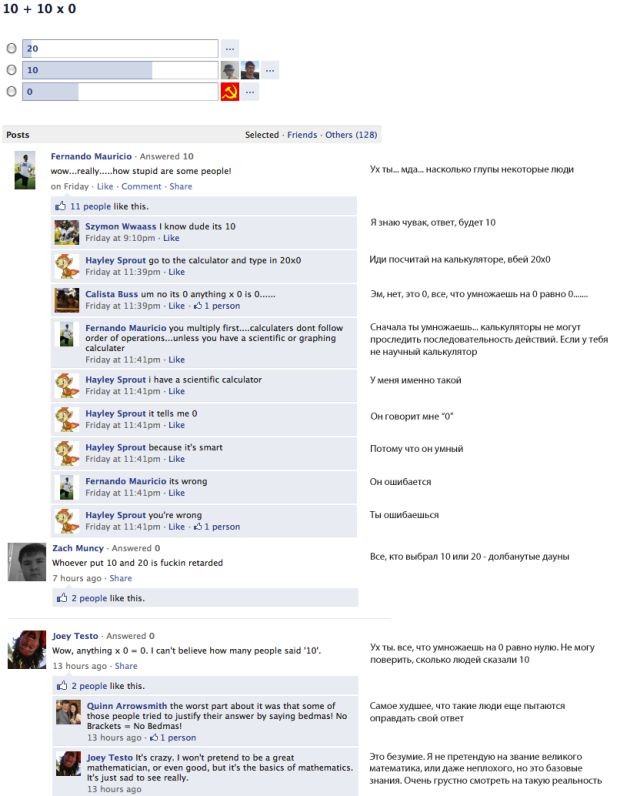The image size is (621, 796).
Task: Click Calista Buss's comment avatar
Action: pyautogui.click(x=67, y=300)
